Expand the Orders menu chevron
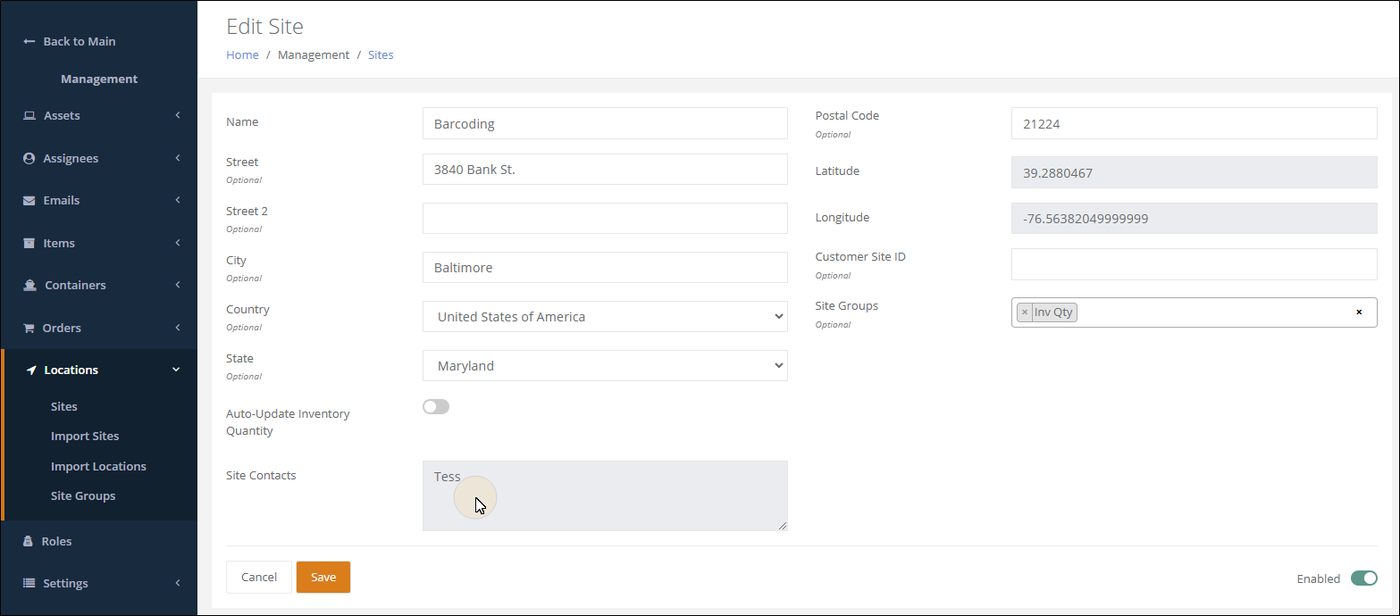 tap(177, 328)
